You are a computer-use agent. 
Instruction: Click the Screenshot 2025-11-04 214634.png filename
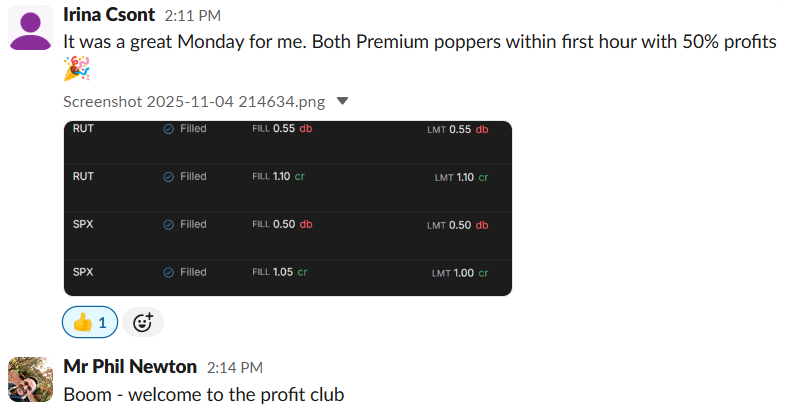(x=195, y=101)
